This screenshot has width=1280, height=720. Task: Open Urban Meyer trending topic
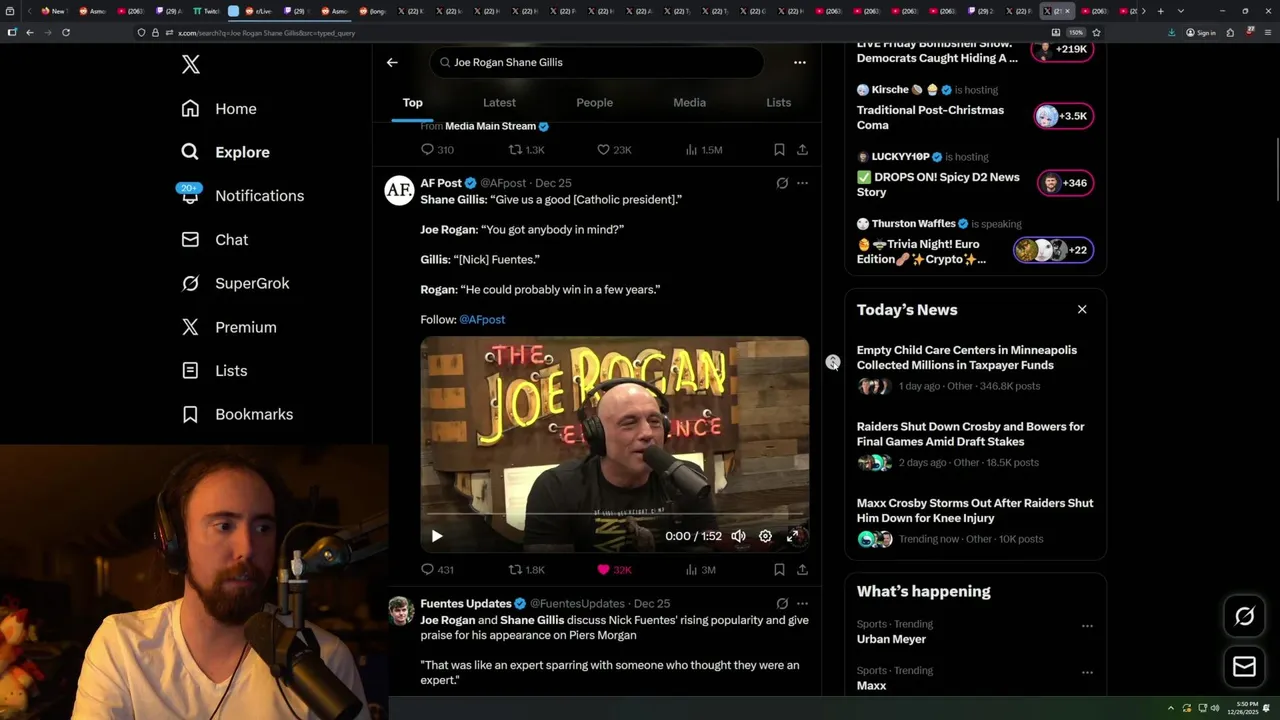tap(891, 639)
